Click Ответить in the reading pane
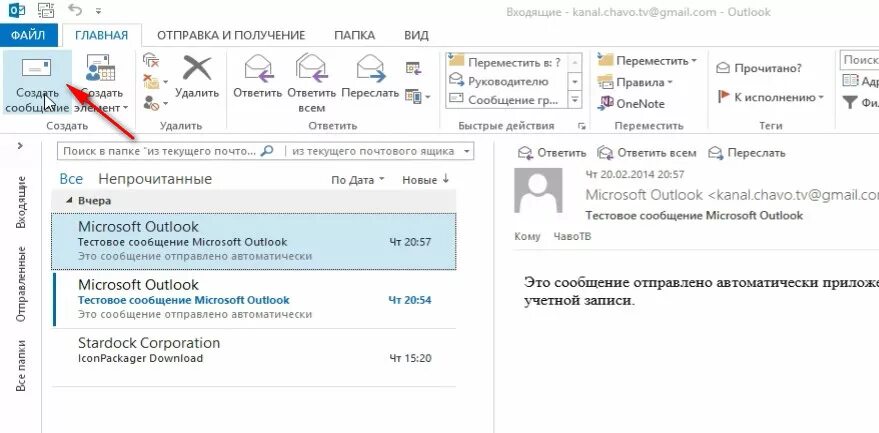Image resolution: width=879 pixels, height=433 pixels. (552, 153)
